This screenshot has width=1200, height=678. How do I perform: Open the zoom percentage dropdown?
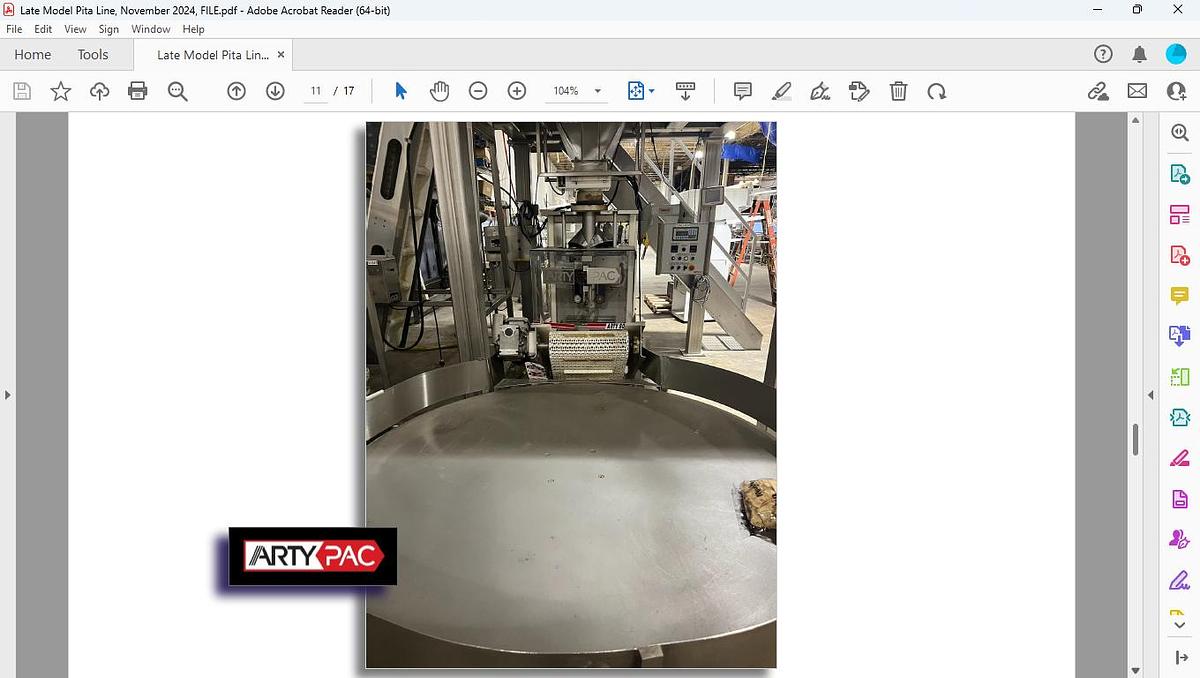coord(596,90)
